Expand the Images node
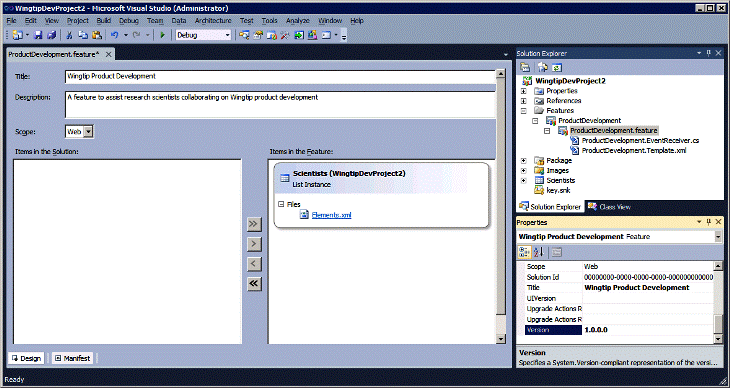 click(x=524, y=170)
